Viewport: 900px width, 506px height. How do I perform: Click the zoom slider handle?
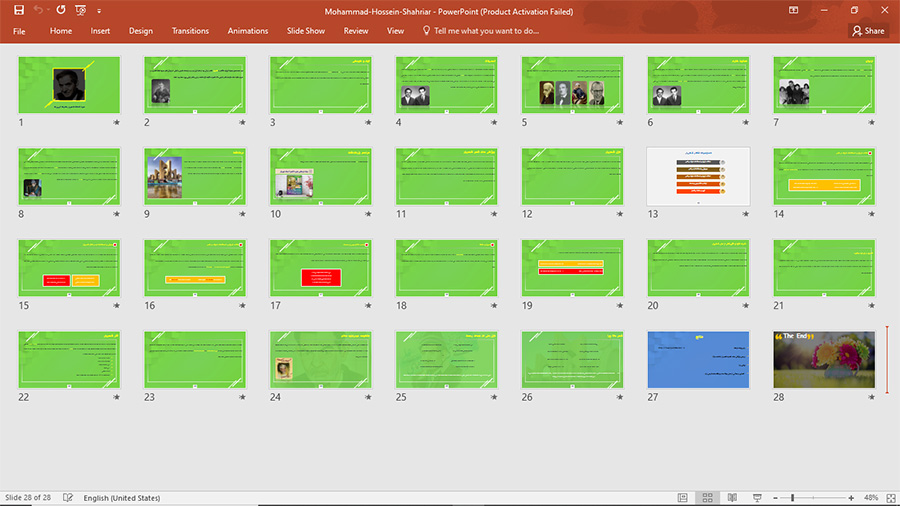point(792,497)
